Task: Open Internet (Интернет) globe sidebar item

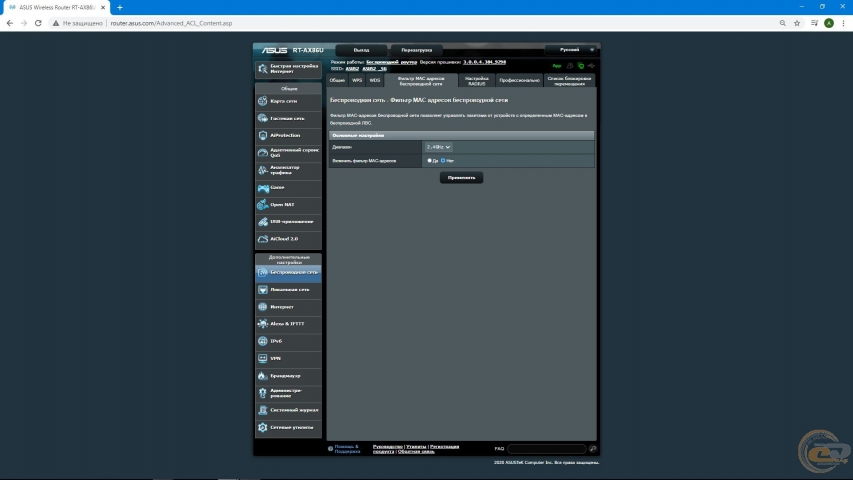Action: pyautogui.click(x=288, y=307)
